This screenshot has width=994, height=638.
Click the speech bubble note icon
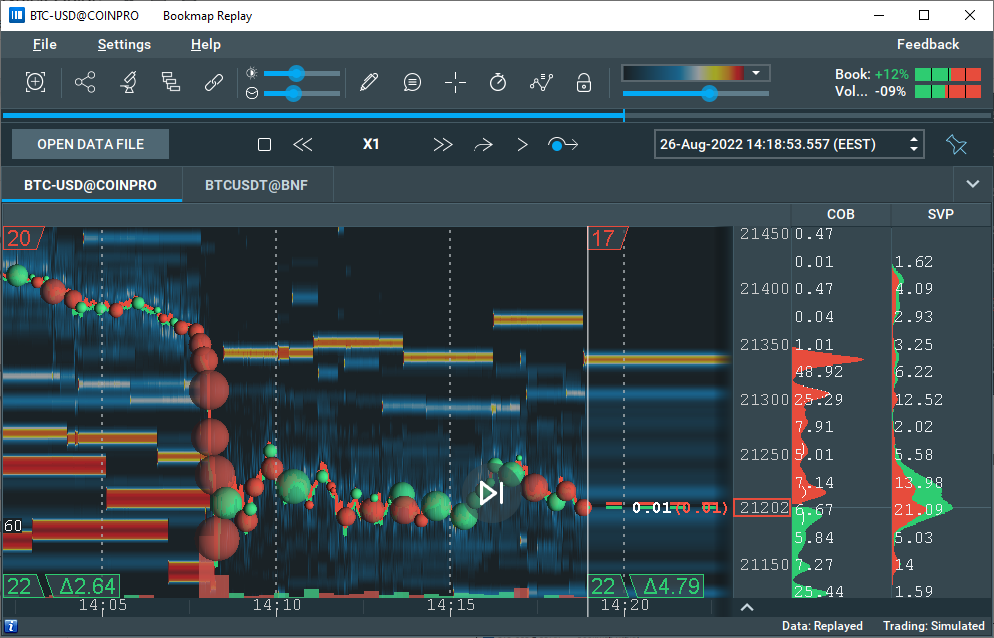click(412, 83)
